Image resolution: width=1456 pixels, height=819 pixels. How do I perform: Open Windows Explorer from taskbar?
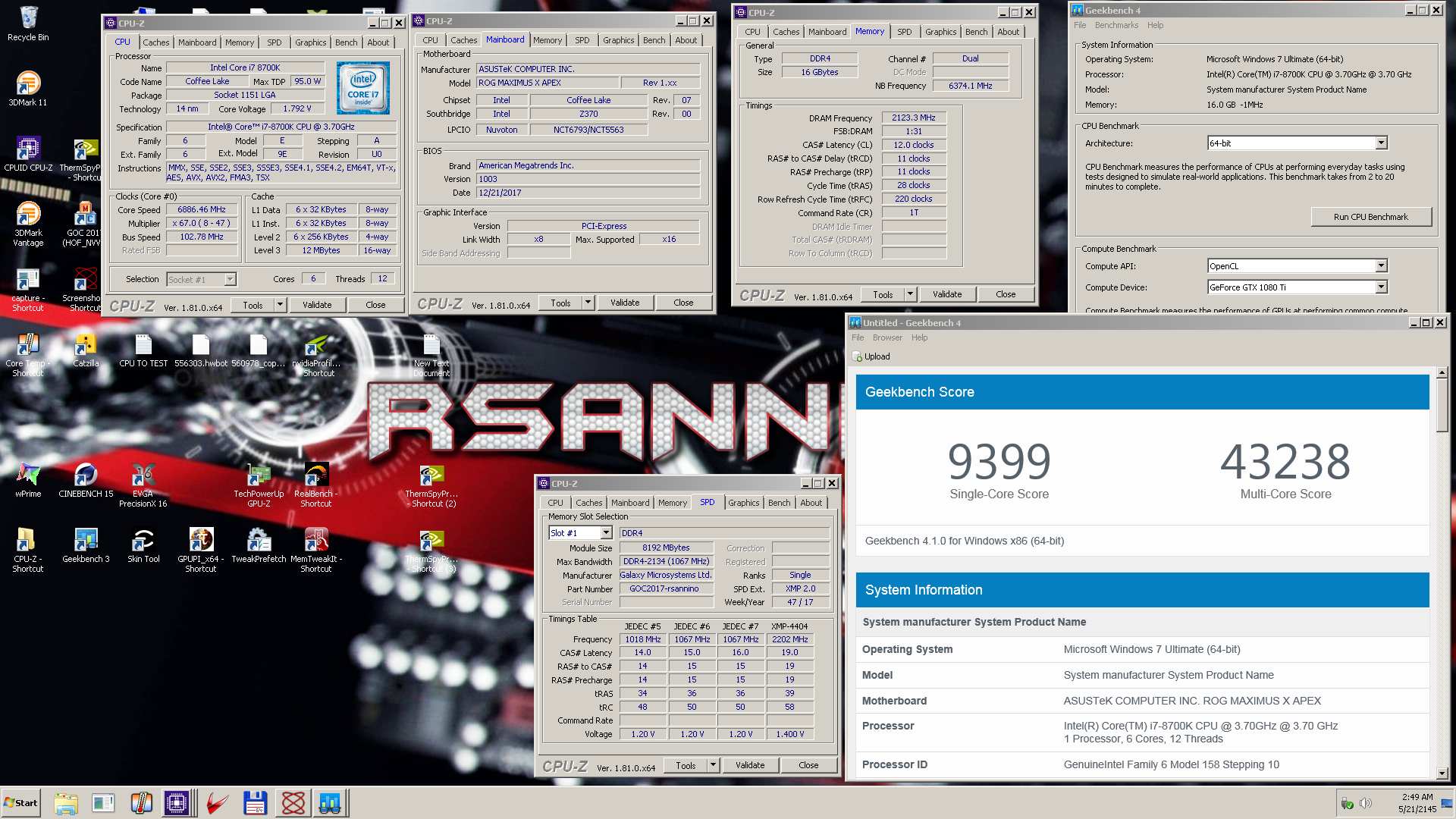pyautogui.click(x=66, y=803)
